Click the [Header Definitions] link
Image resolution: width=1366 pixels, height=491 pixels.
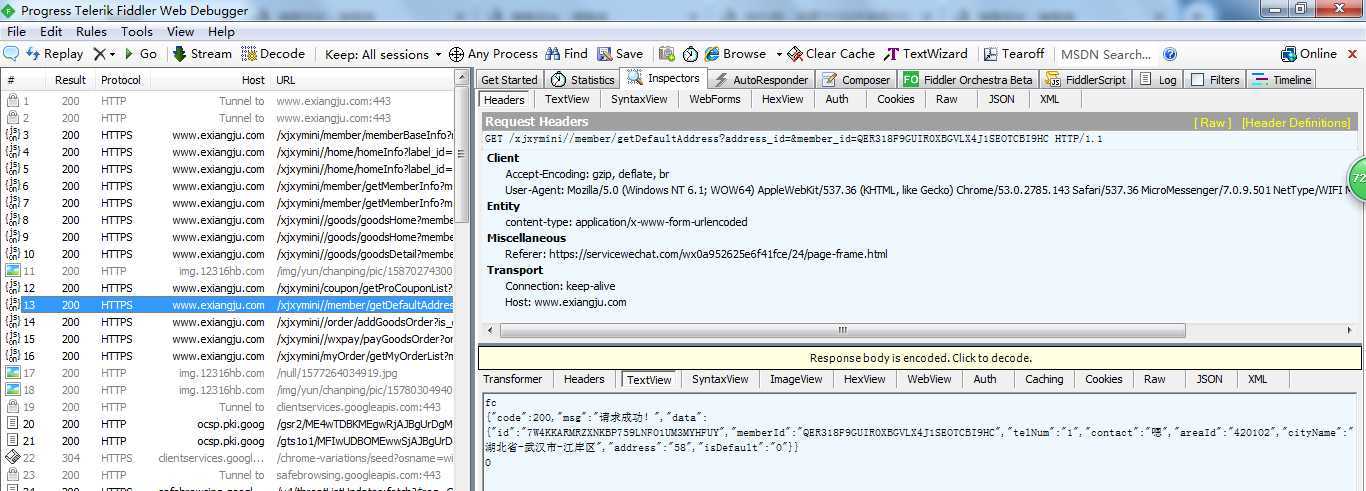point(1296,123)
